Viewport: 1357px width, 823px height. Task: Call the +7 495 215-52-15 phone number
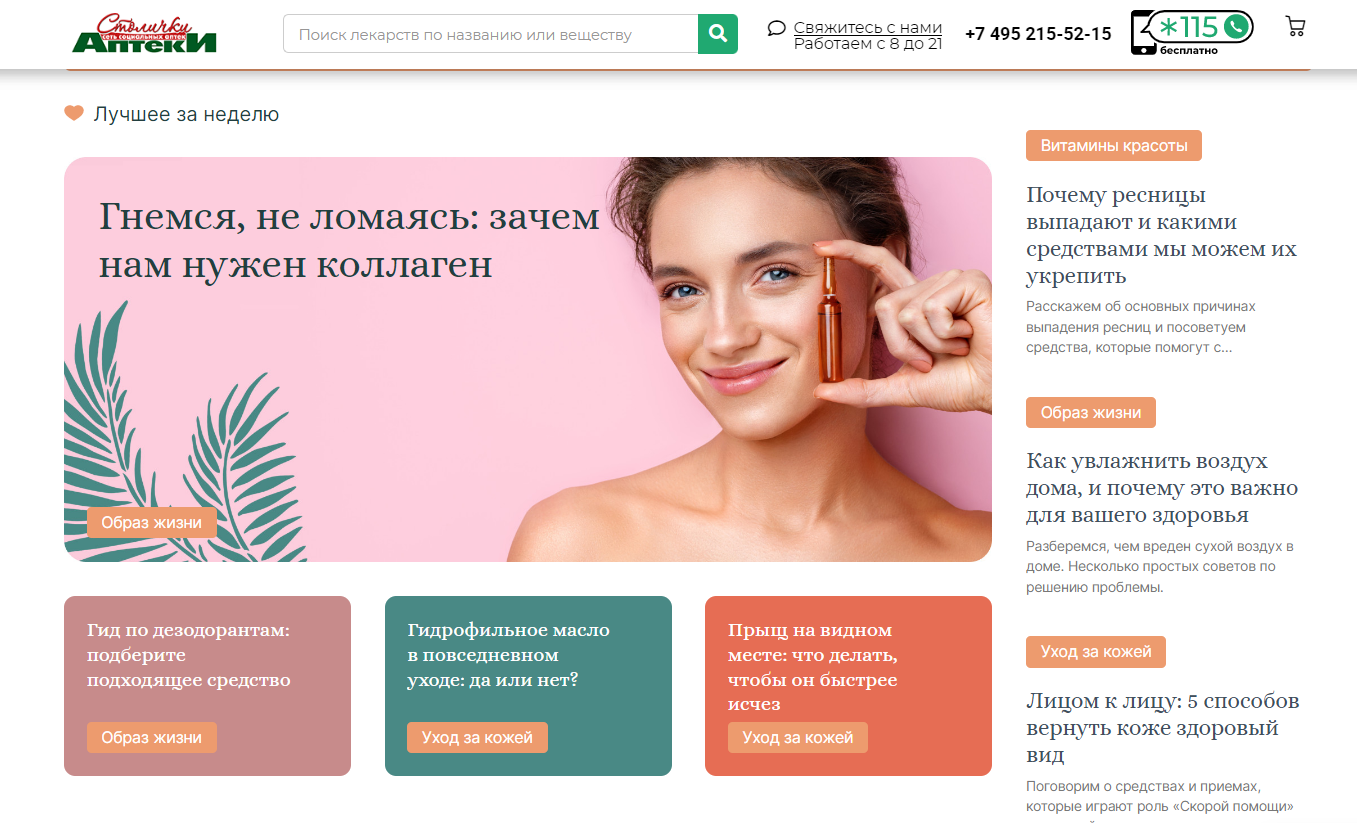pyautogui.click(x=1038, y=34)
